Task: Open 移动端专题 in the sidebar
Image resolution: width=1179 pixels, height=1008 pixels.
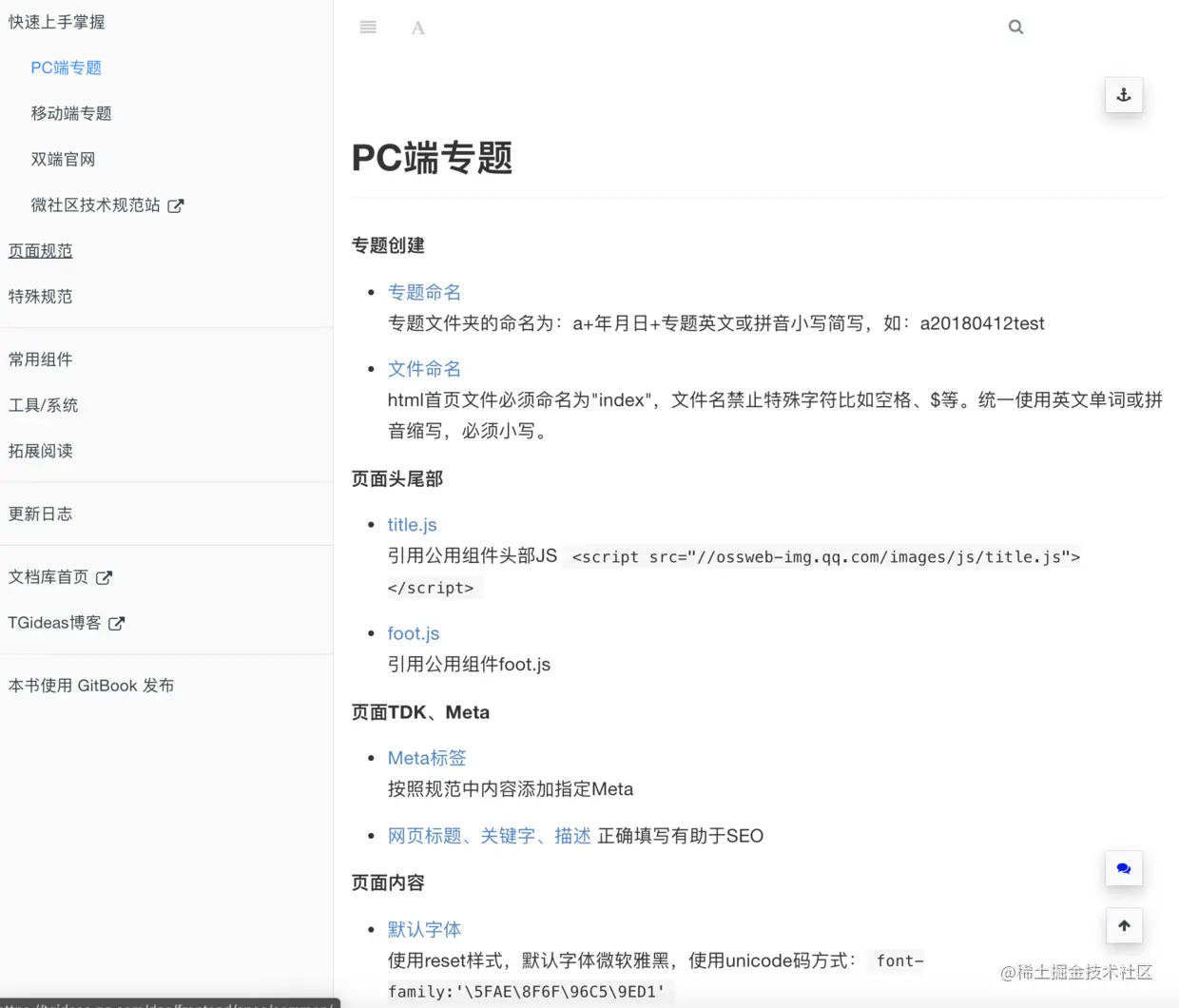Action: [x=71, y=113]
